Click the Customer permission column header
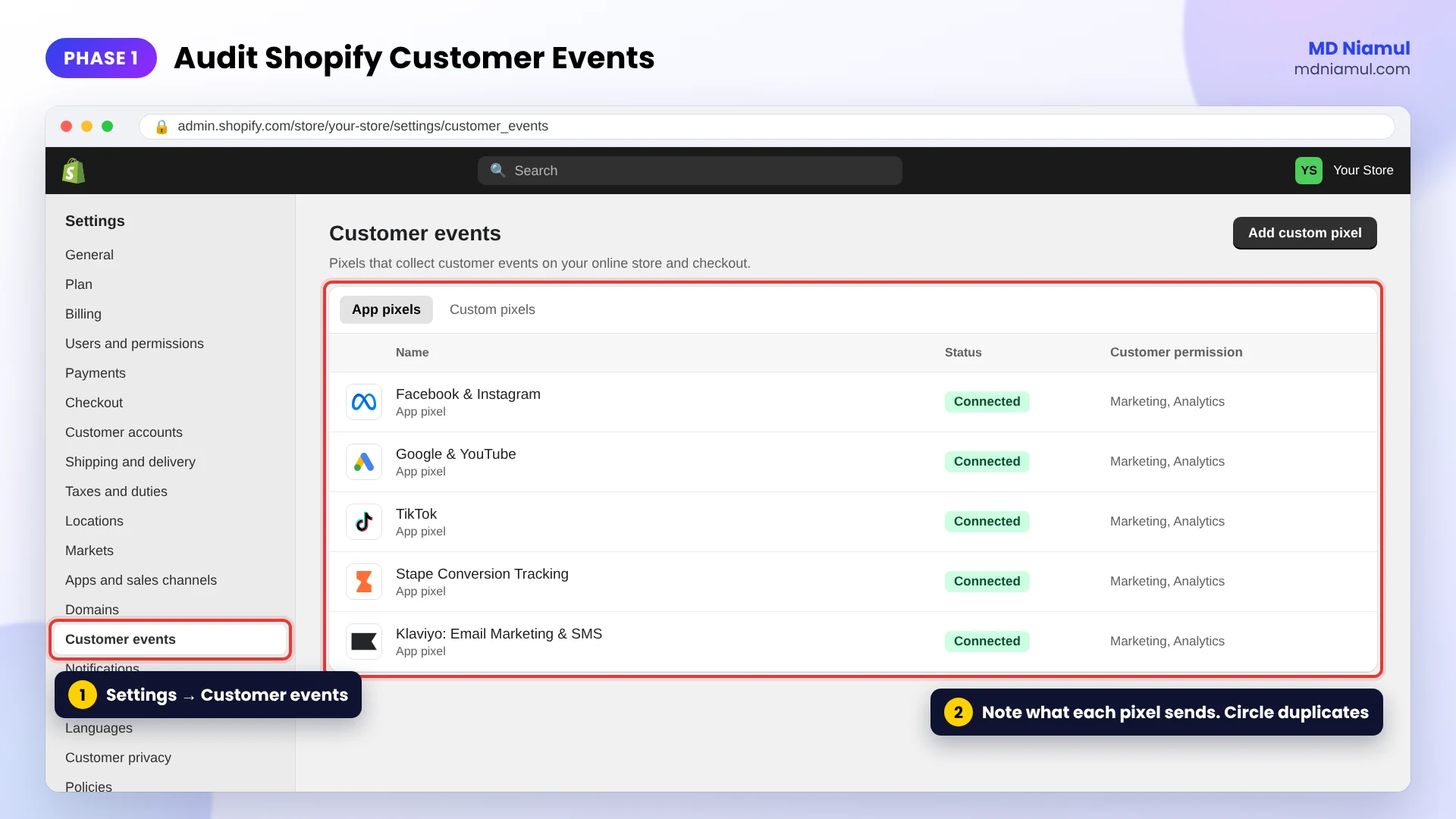 tap(1176, 353)
